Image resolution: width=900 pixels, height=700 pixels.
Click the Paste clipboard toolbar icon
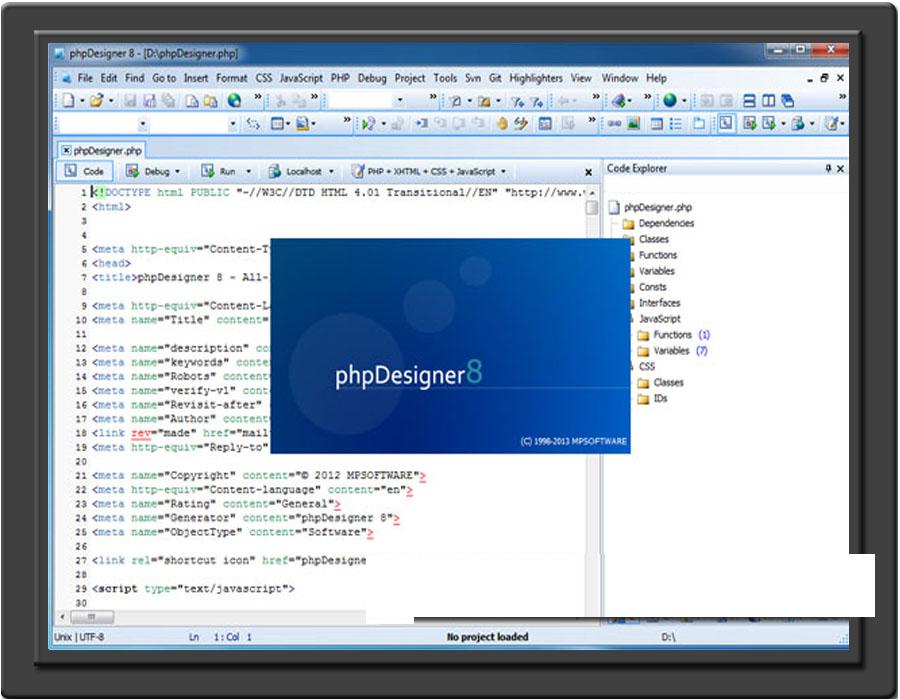tap(211, 101)
